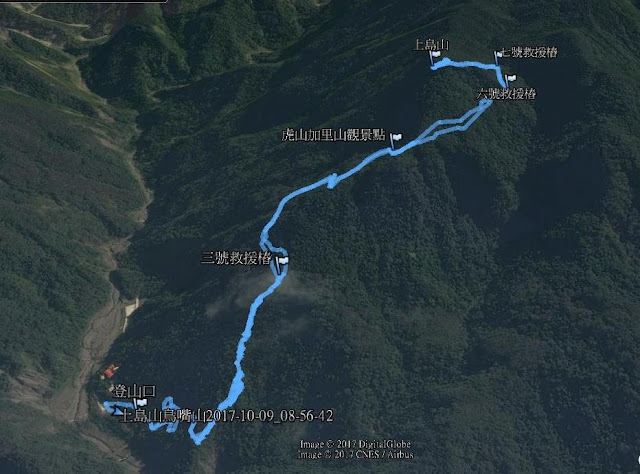This screenshot has height=474, width=640.
Task: Click the DigitalGlobe image copyright text
Action: click(x=355, y=444)
